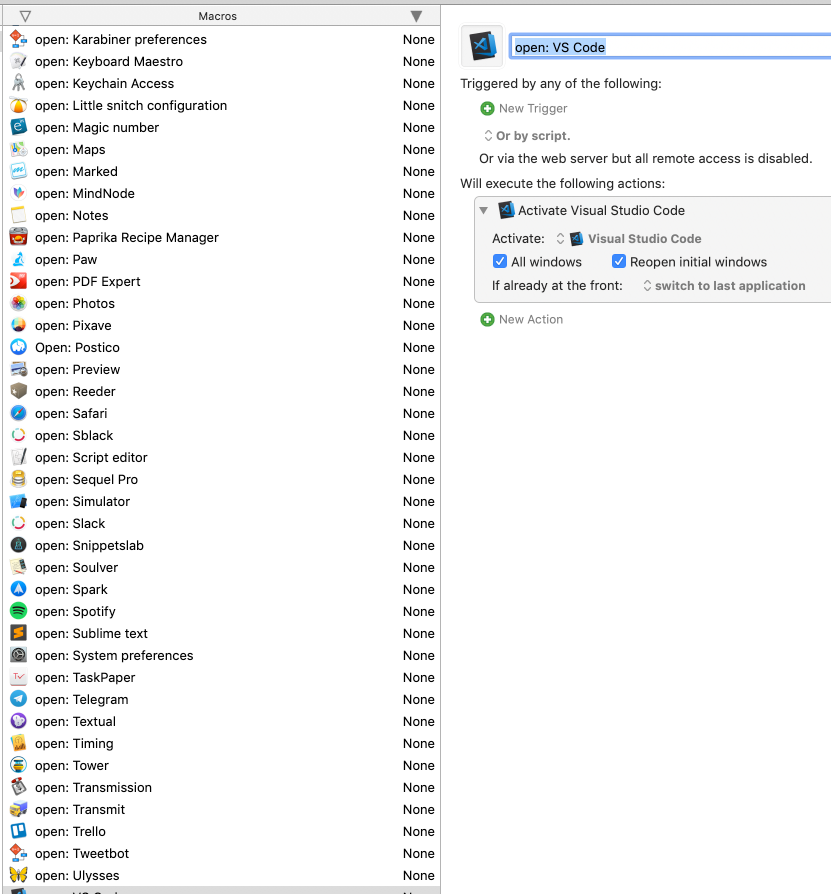Select the 'open: Tweetbot' macro
Image resolution: width=831 pixels, height=894 pixels.
[x=222, y=853]
